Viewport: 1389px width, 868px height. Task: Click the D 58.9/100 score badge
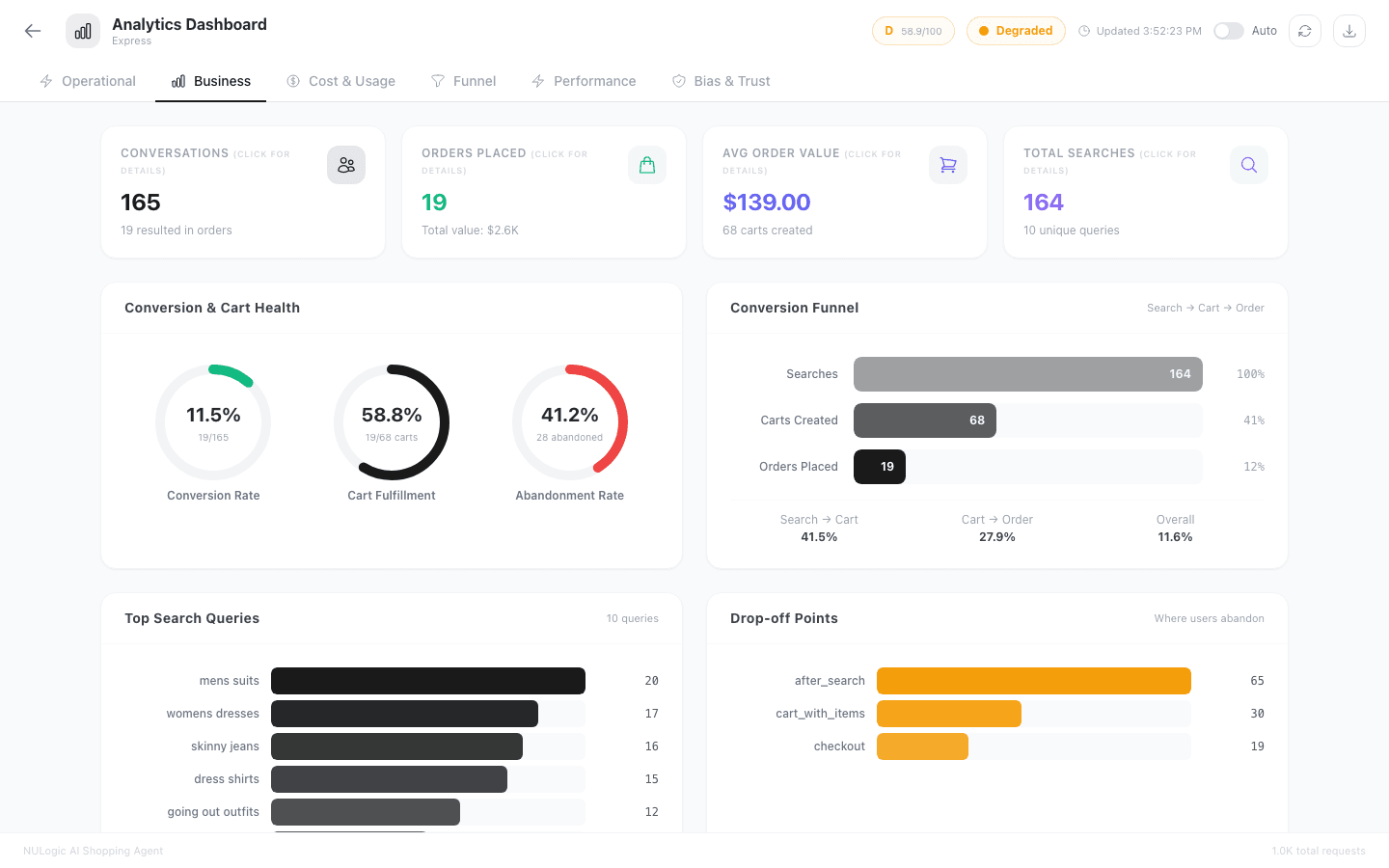click(912, 31)
